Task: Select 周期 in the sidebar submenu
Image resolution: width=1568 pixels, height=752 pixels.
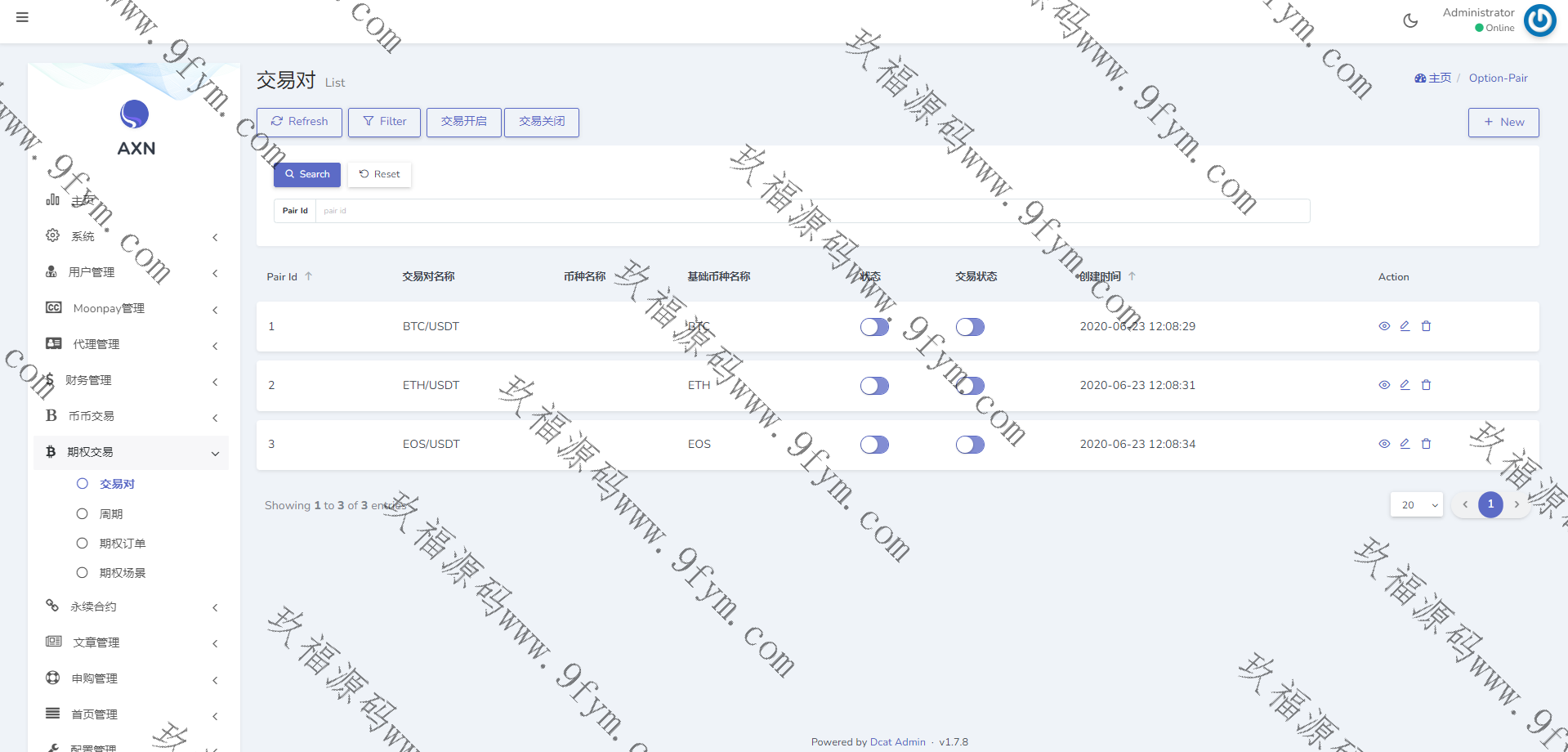Action: pyautogui.click(x=110, y=514)
